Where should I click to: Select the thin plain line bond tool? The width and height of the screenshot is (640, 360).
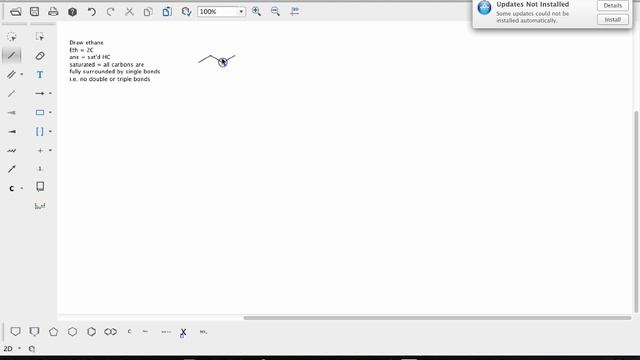coord(11,93)
